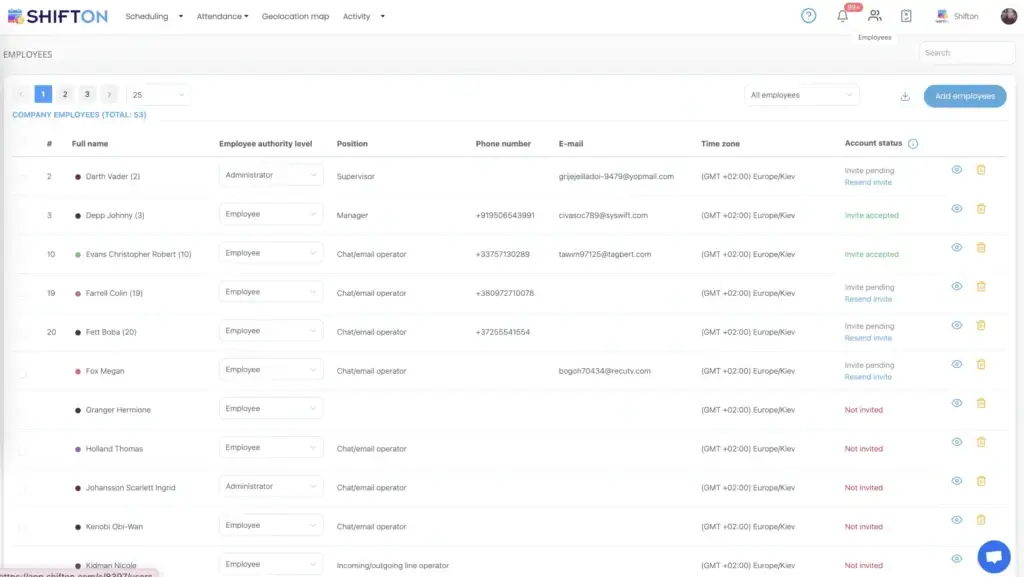The height and width of the screenshot is (577, 1024).
Task: Click the Account status info icon
Action: (x=913, y=144)
